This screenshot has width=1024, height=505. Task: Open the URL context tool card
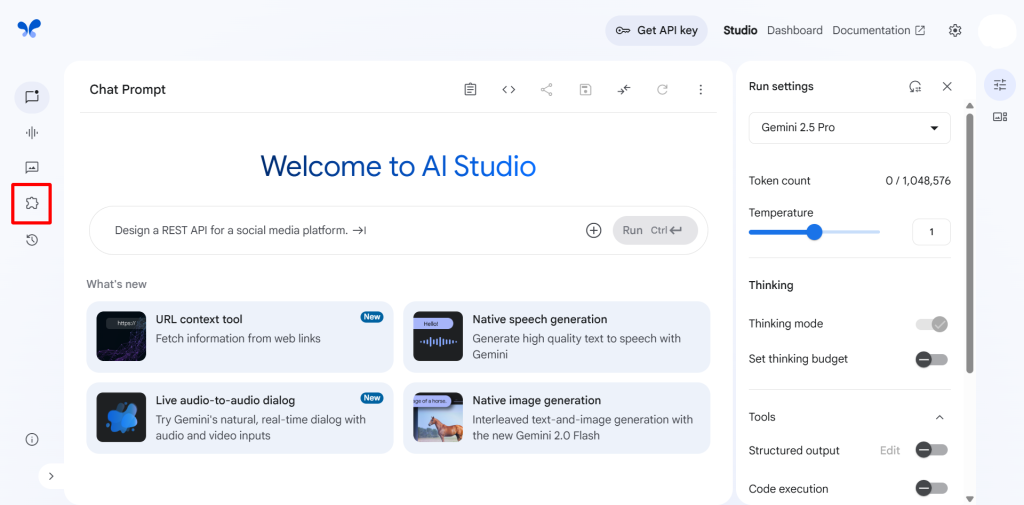tap(240, 336)
